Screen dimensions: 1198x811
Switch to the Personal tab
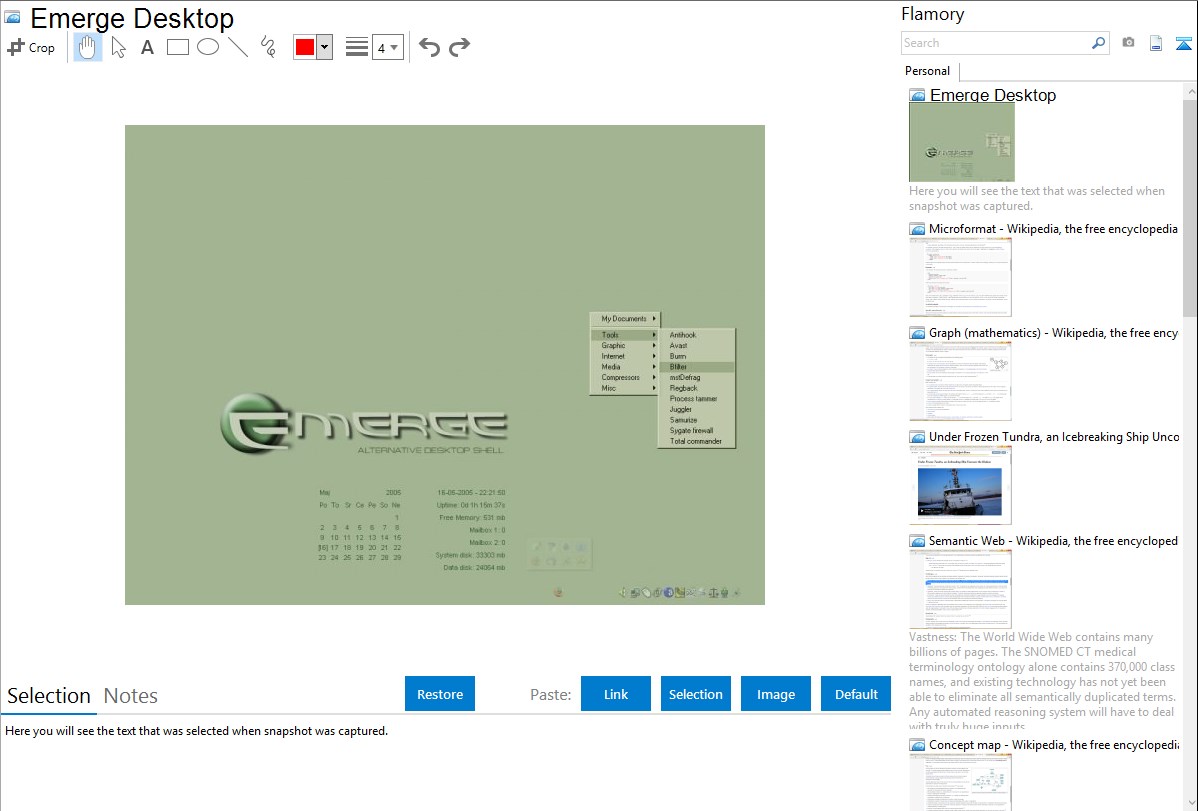pos(928,71)
